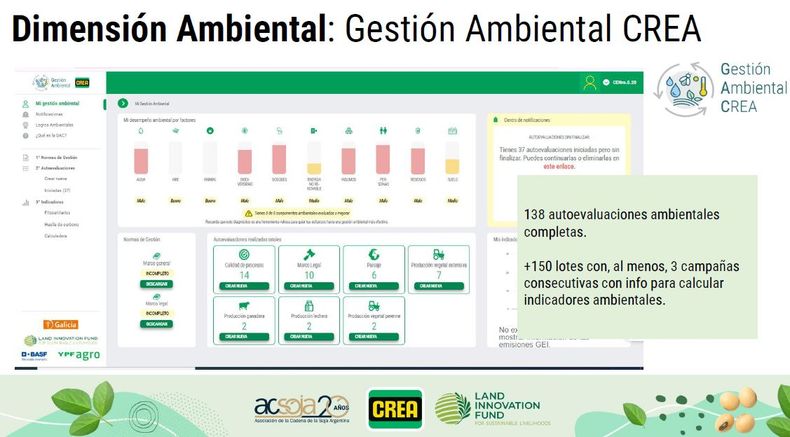This screenshot has height=437, width=790.
Task: Click the Gestión Ambiental CREA logo in sidebar header
Action: [x=61, y=82]
